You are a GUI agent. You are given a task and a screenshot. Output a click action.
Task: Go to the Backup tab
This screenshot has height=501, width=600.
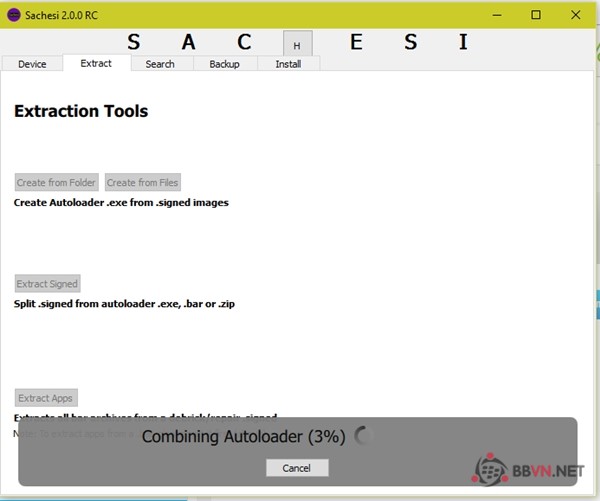(224, 64)
